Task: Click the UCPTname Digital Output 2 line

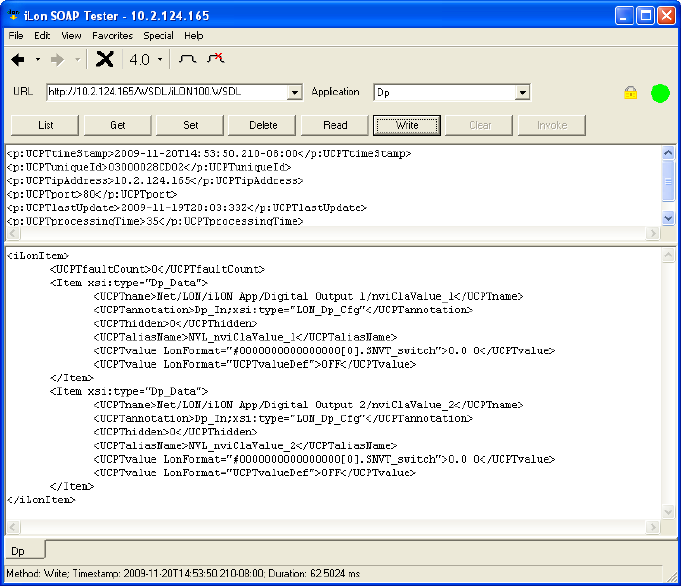Action: pos(308,404)
